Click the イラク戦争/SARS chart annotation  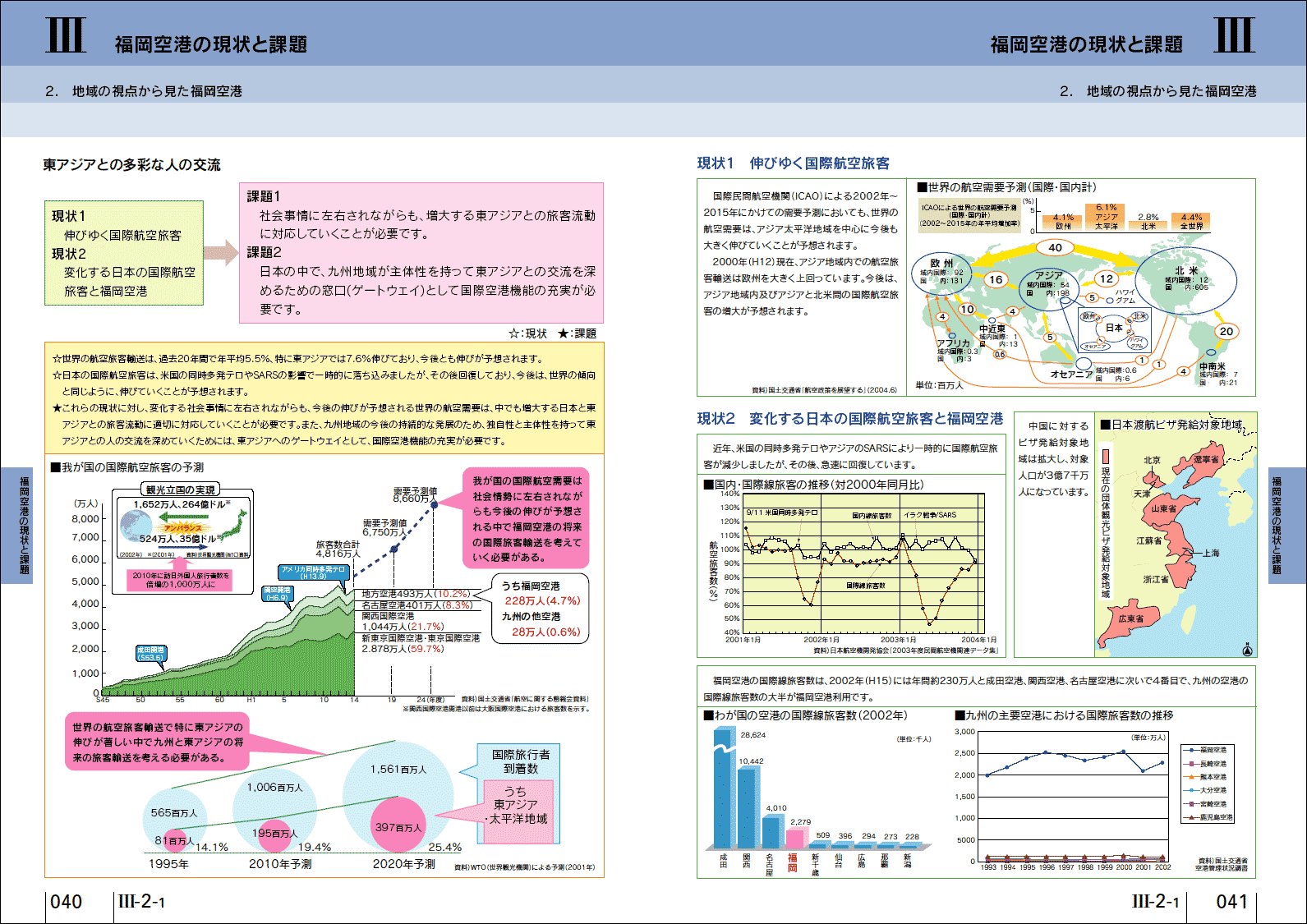tap(930, 515)
